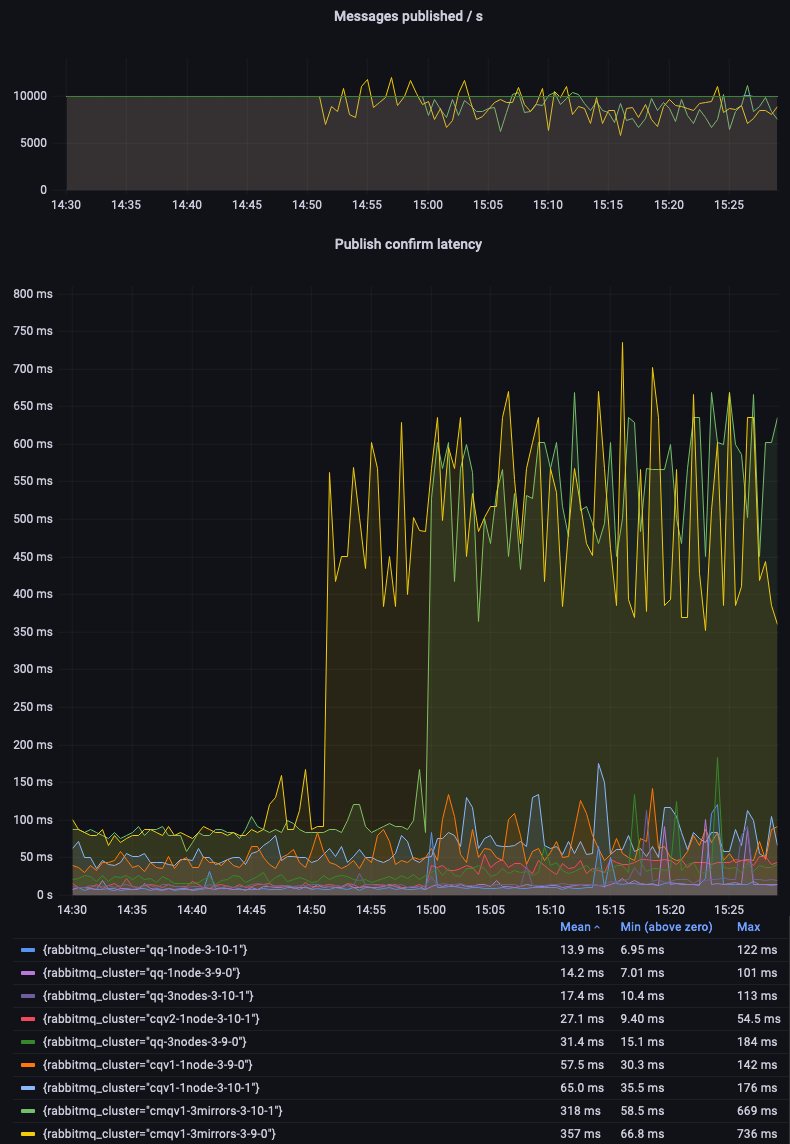Select the cmqv1-3mirrors-3-9-0 series label
790x1144 pixels.
tap(159, 1134)
